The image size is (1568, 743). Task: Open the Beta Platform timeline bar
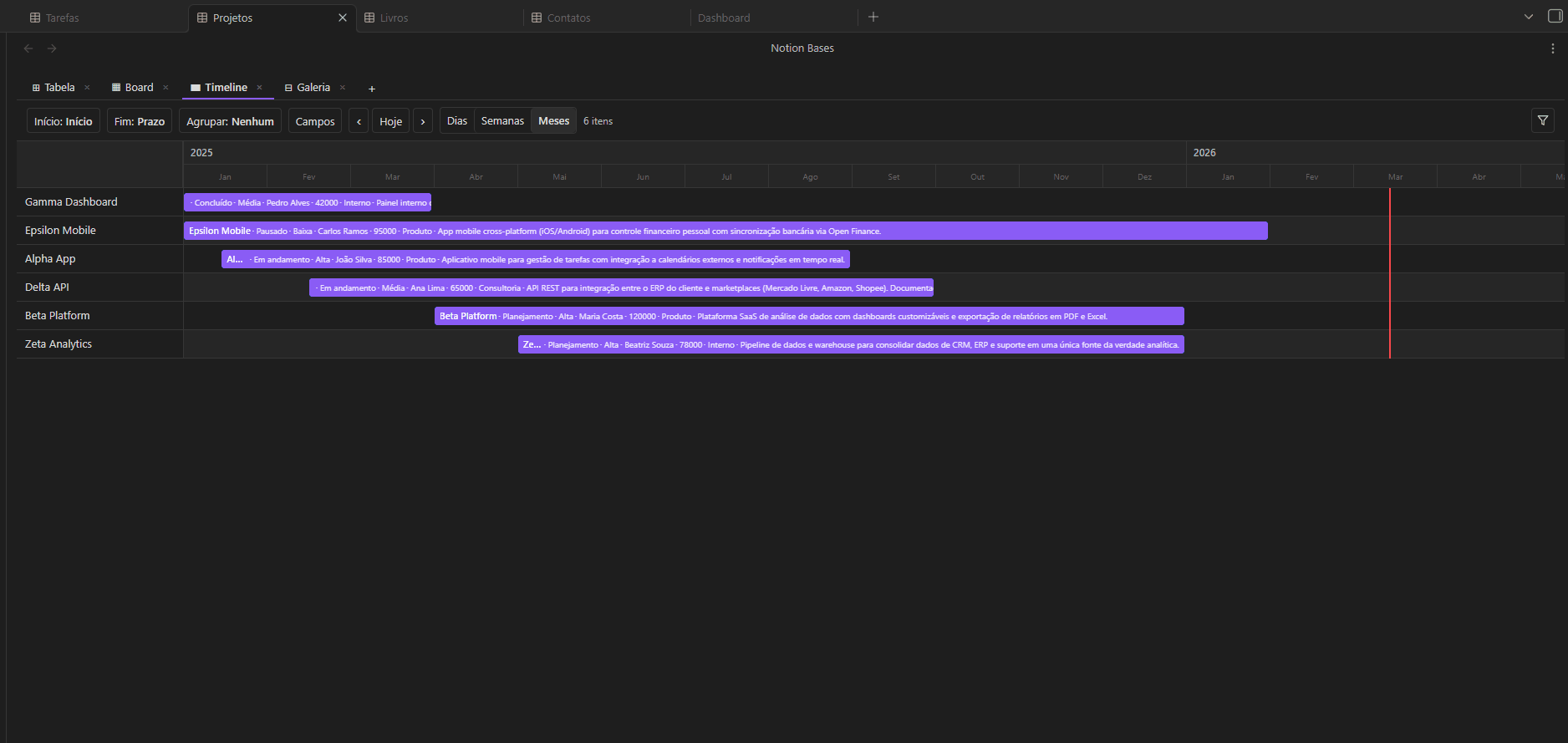809,316
